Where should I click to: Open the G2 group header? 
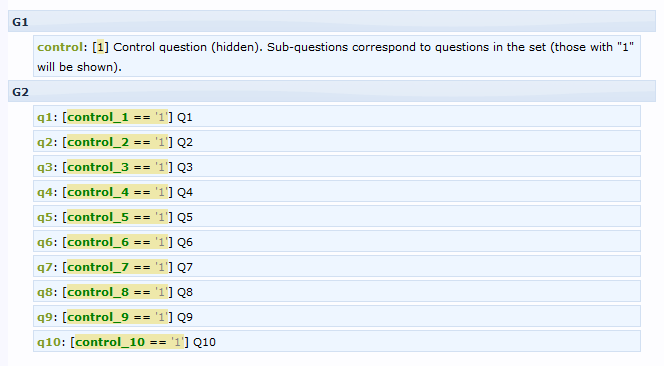tap(332, 92)
